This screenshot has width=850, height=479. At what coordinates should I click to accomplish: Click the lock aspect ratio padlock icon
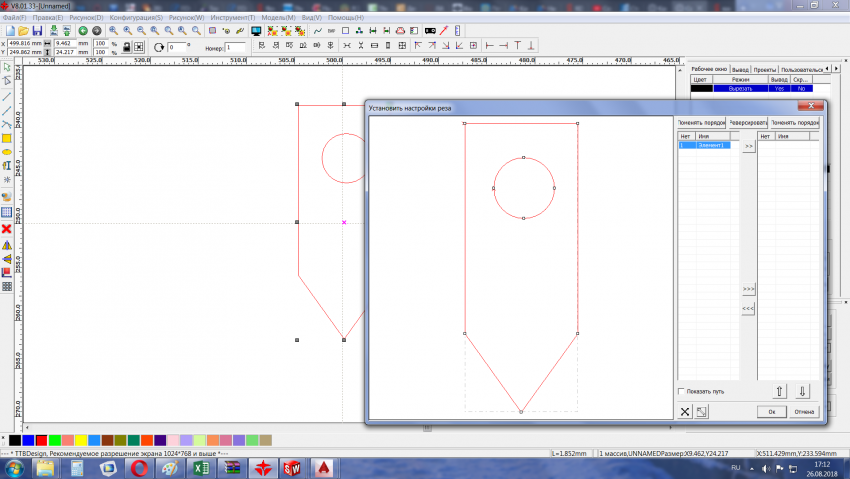click(126, 47)
